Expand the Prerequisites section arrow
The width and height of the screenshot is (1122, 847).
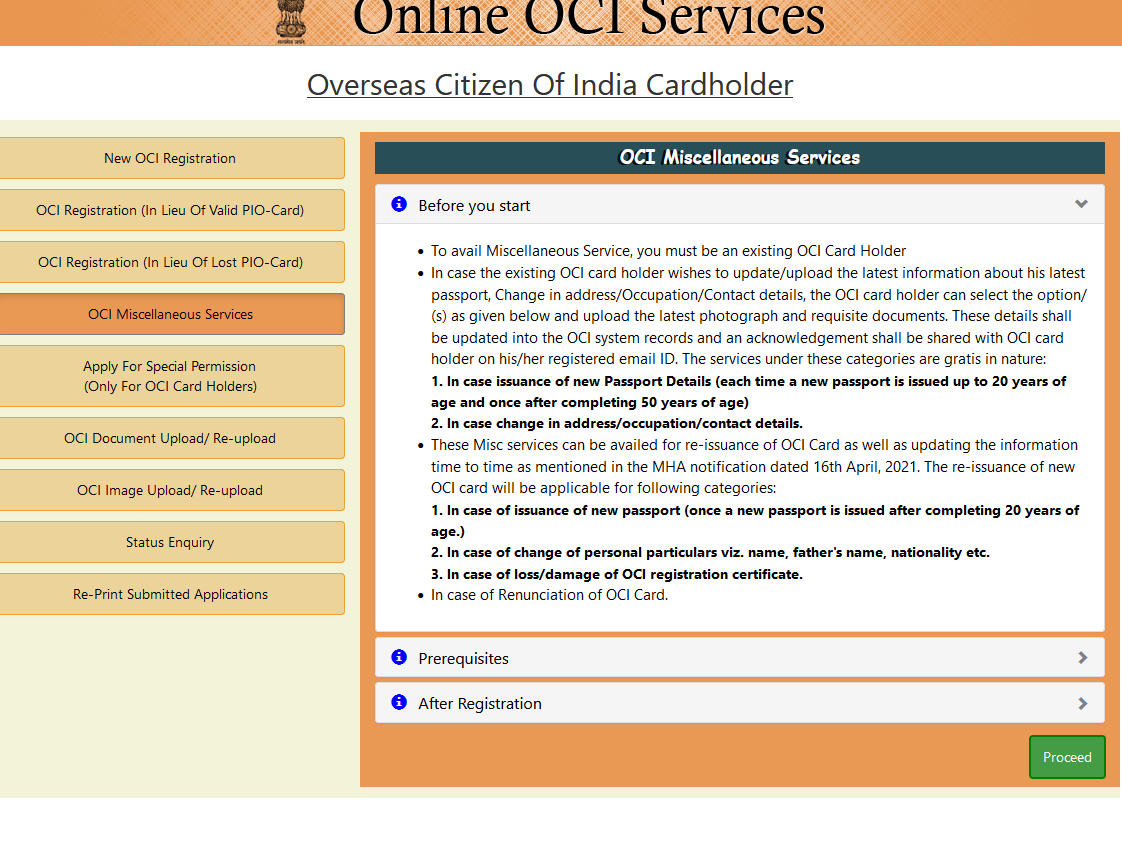pyautogui.click(x=1083, y=658)
